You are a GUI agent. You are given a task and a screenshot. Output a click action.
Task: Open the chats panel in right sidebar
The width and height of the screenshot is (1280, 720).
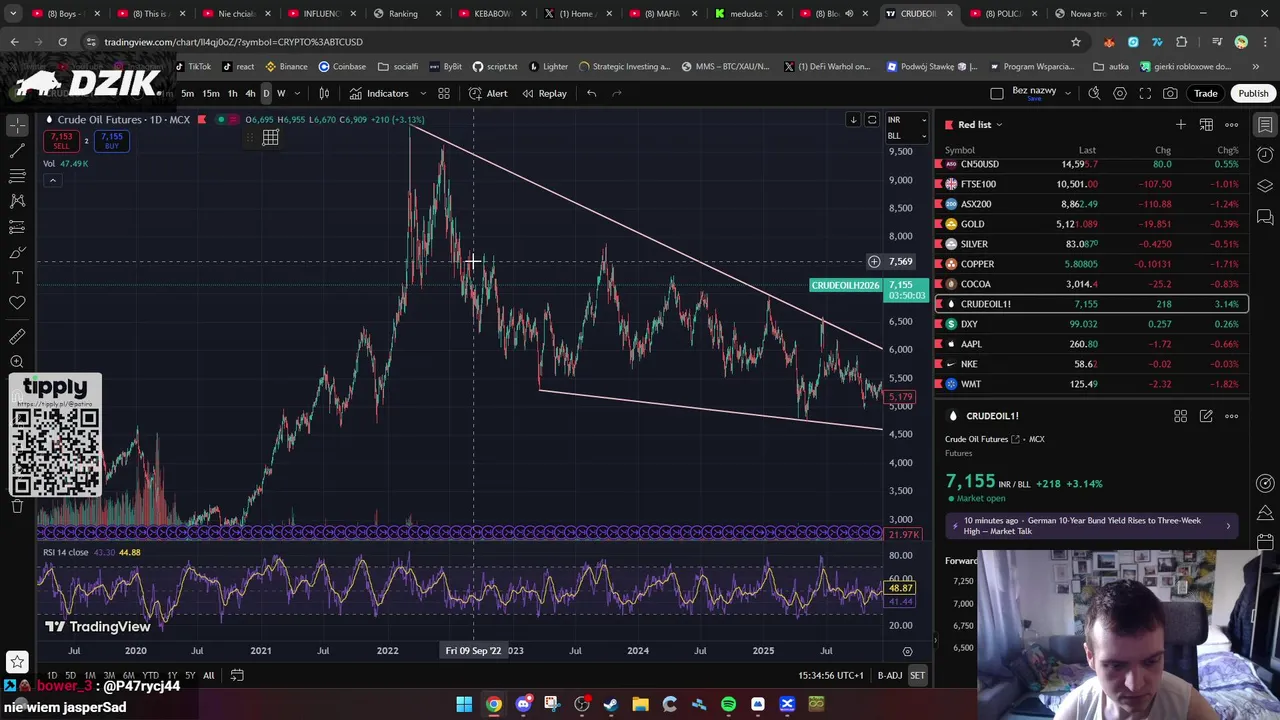[x=1265, y=217]
